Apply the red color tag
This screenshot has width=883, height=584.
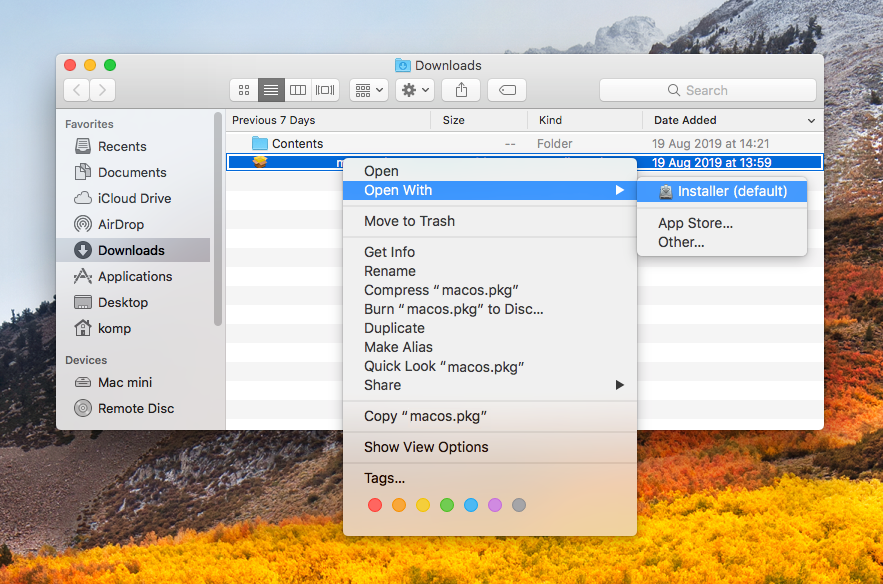[375, 505]
